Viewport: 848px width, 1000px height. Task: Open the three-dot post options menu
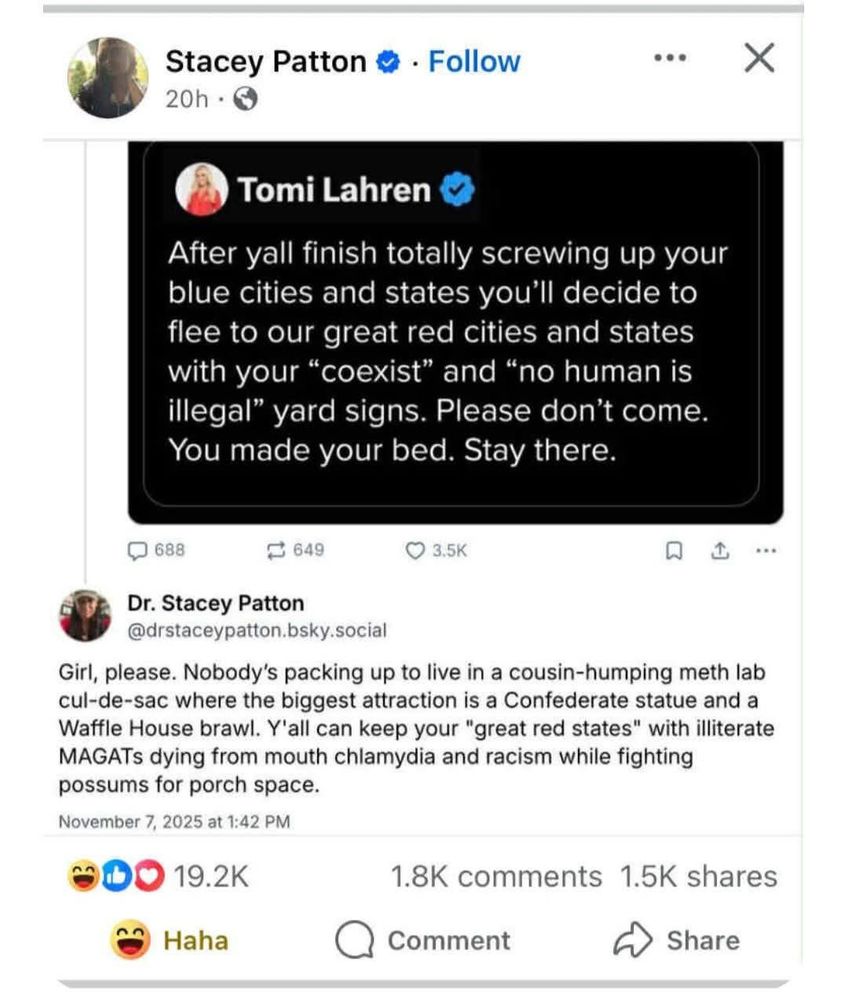(x=670, y=59)
